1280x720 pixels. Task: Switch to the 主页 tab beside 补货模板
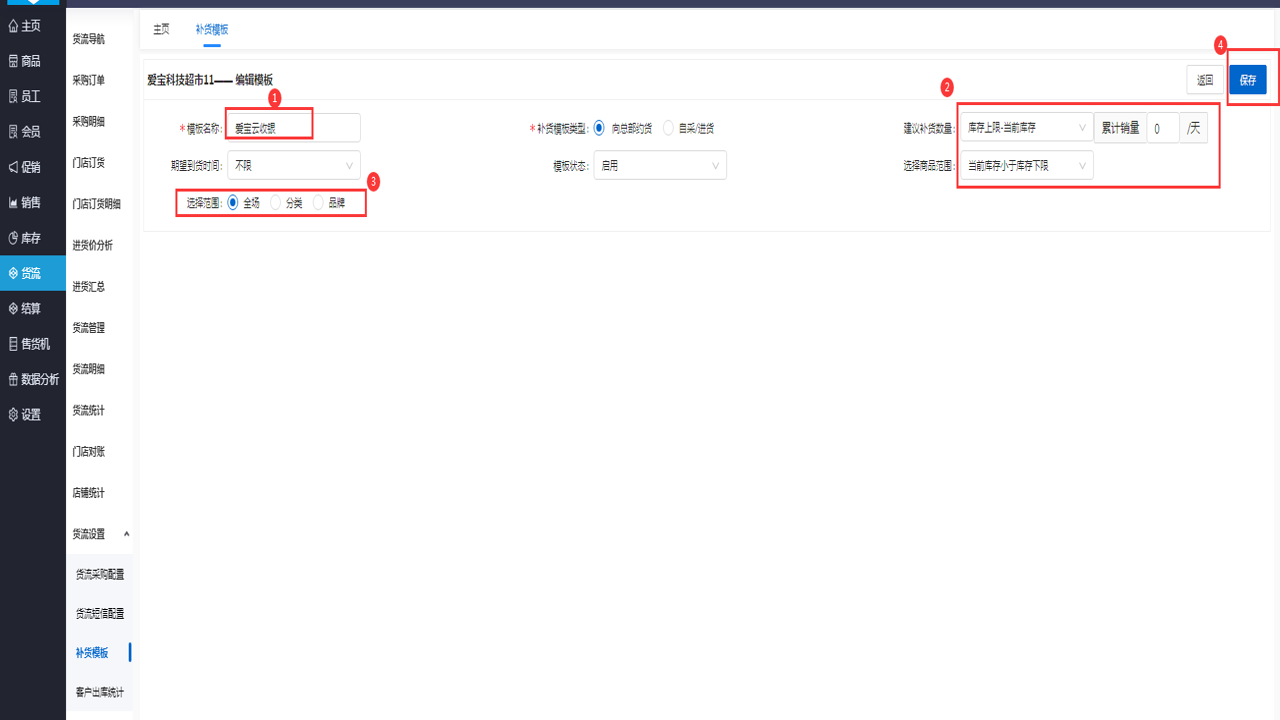(x=161, y=29)
